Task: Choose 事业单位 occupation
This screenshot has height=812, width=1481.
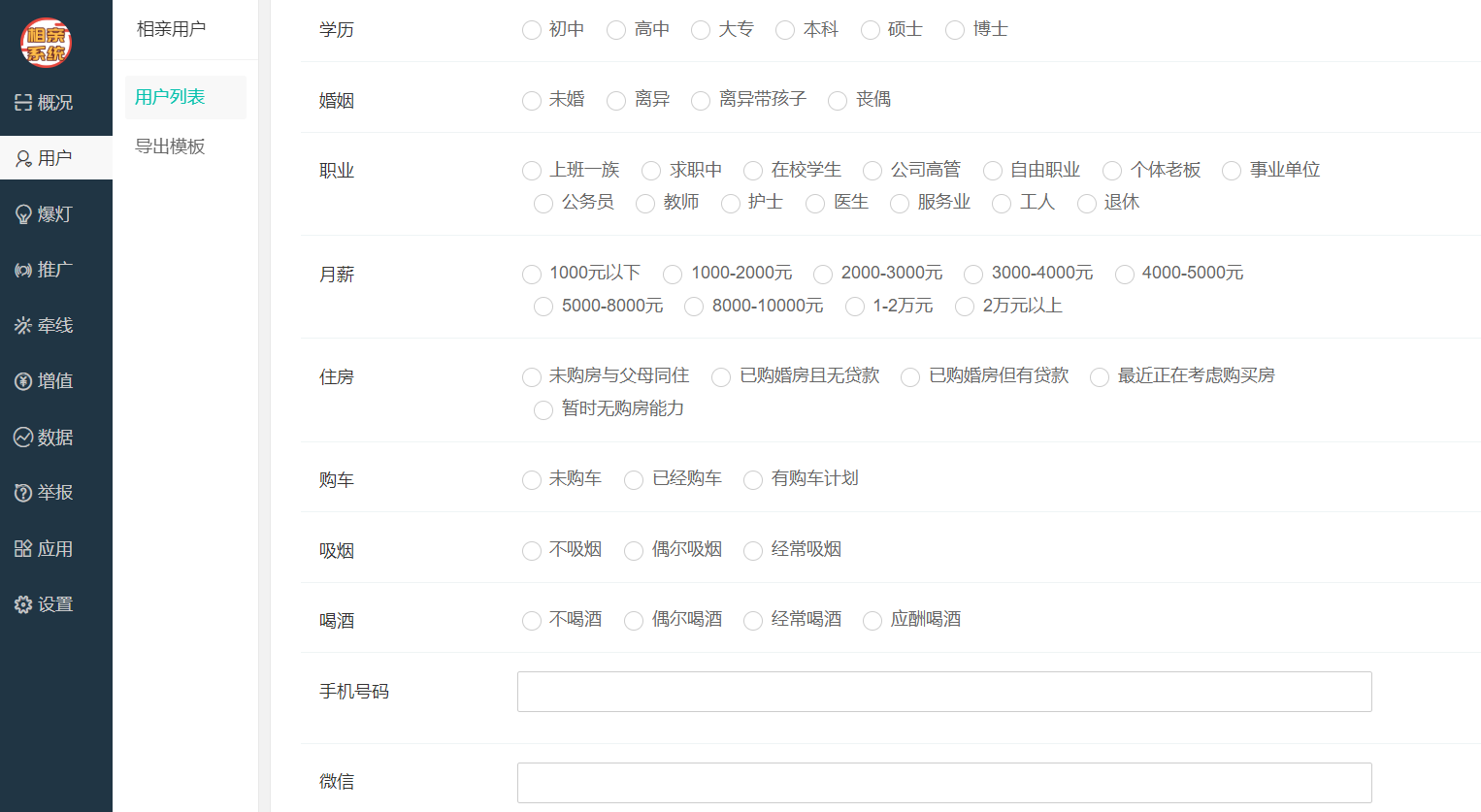Action: point(1232,171)
